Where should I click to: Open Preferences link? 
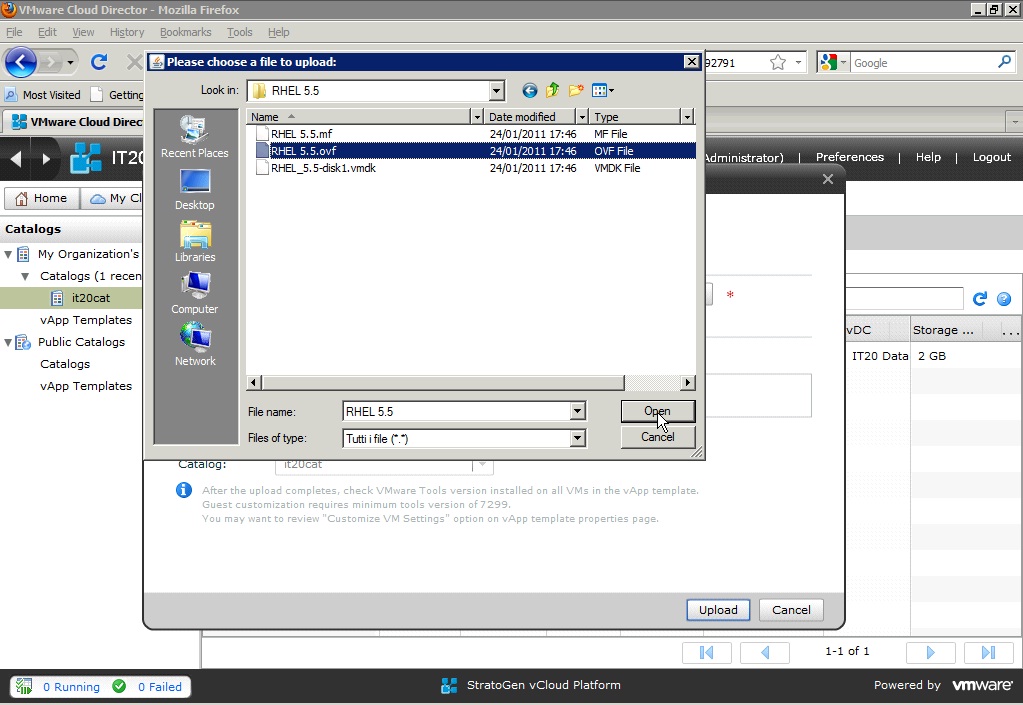pos(849,157)
